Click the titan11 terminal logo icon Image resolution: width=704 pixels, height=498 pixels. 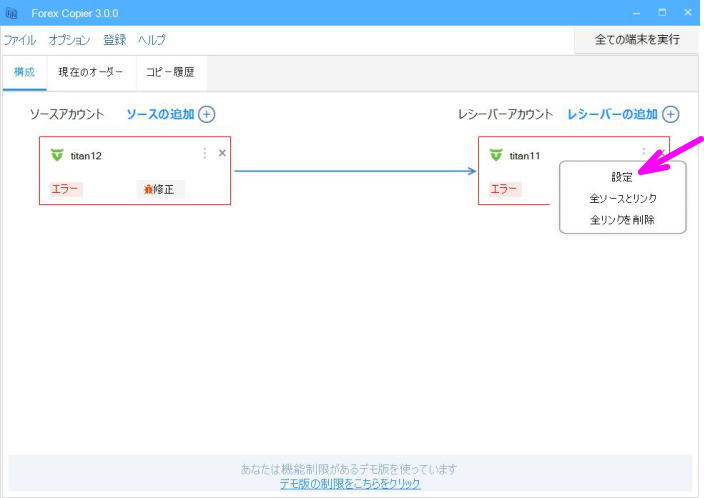496,155
